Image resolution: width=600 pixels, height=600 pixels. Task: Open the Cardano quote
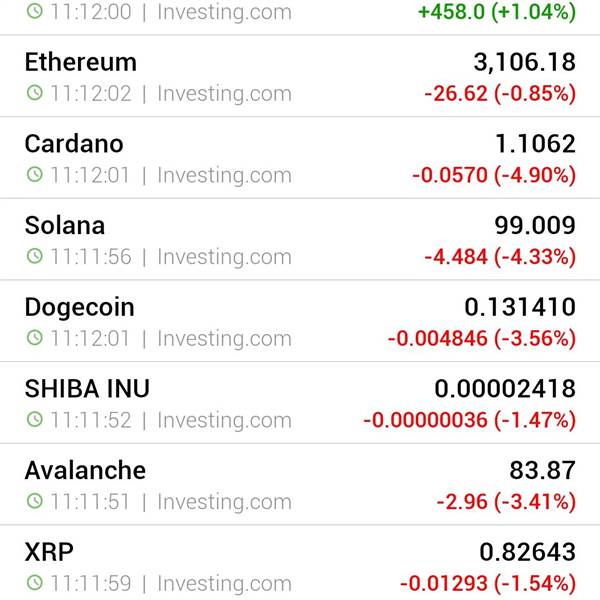pyautogui.click(x=300, y=158)
